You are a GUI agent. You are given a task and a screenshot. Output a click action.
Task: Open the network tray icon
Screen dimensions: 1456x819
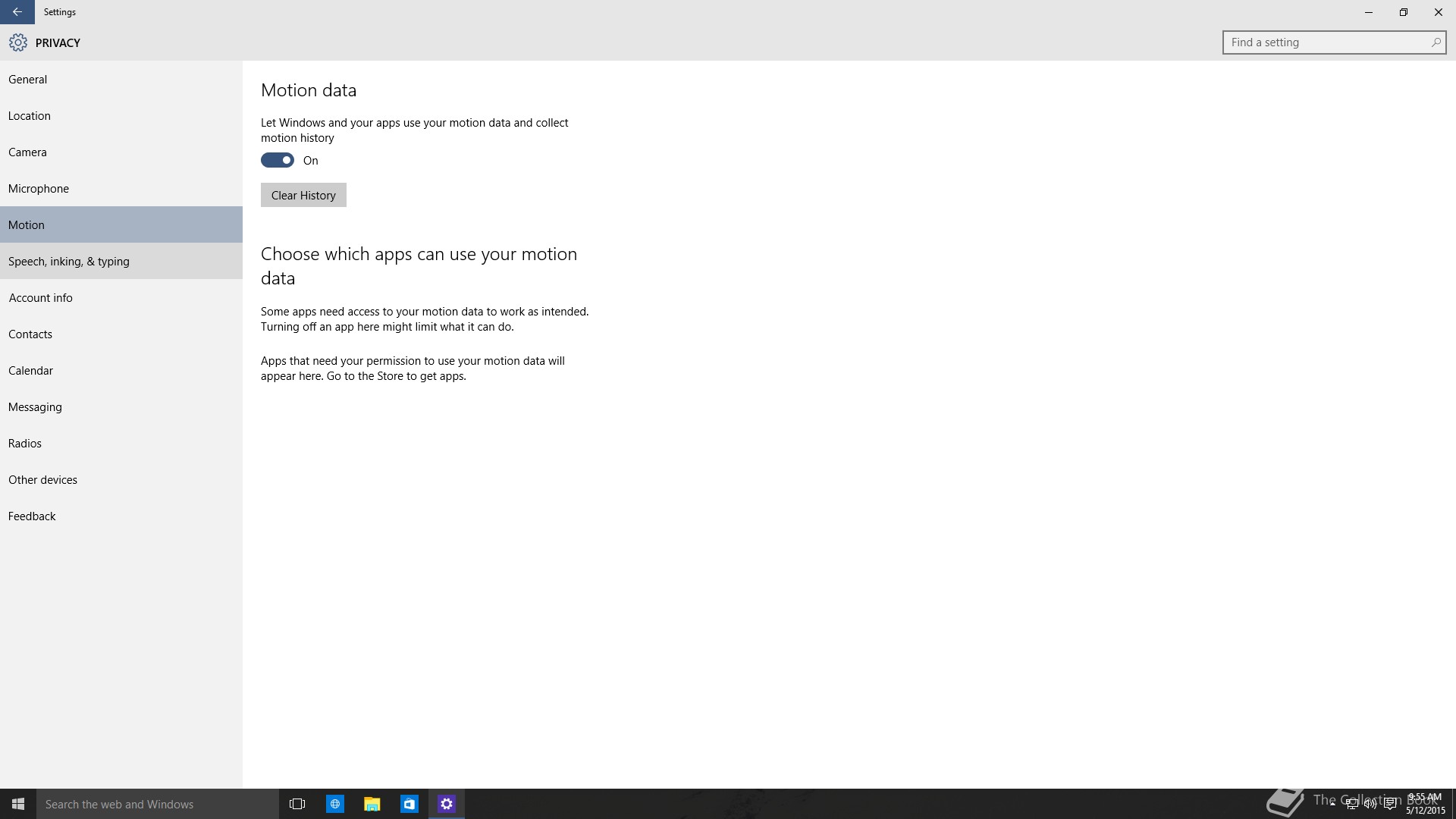1351,804
